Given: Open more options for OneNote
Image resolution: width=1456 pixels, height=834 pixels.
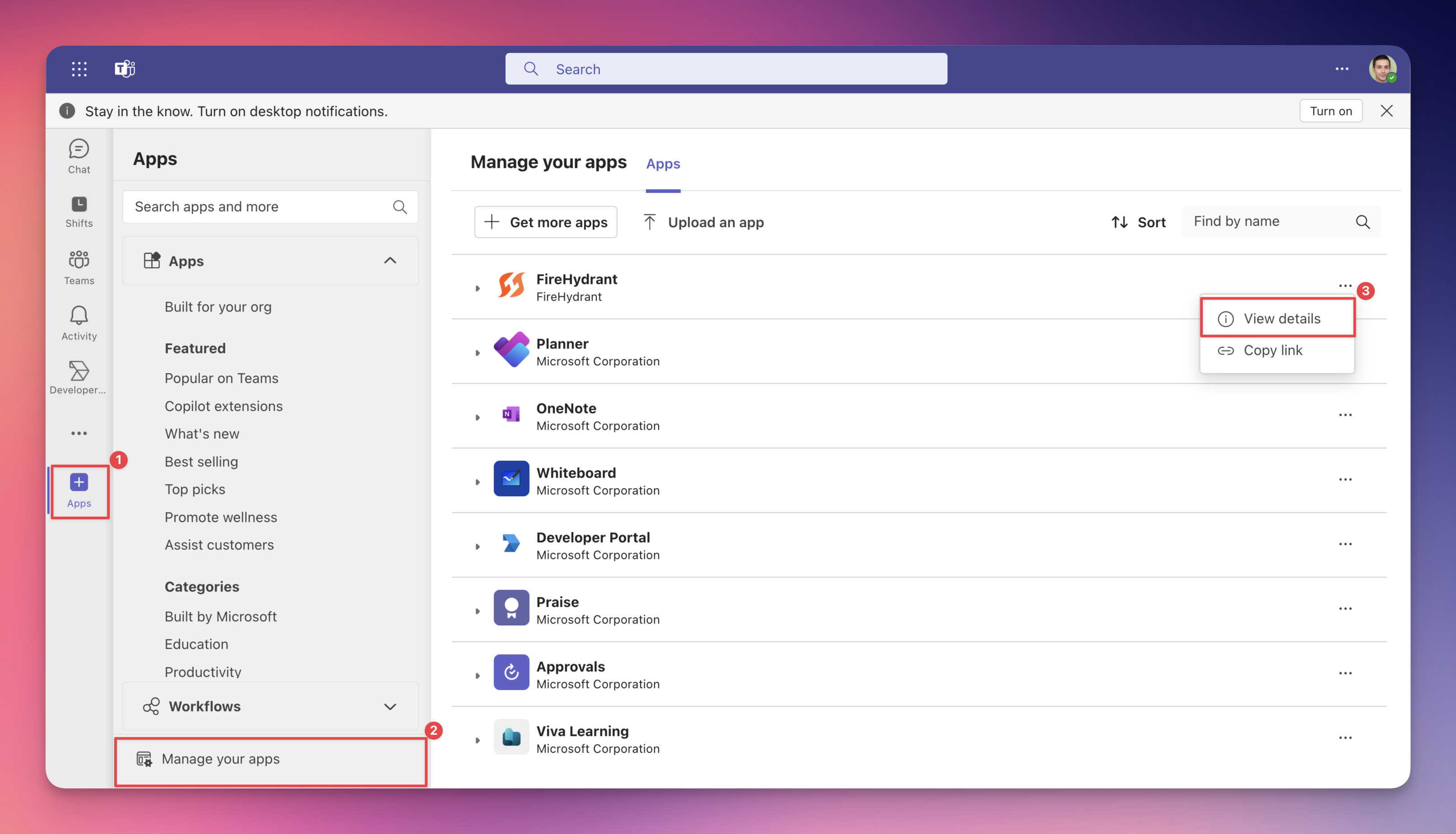Looking at the screenshot, I should pos(1345,415).
